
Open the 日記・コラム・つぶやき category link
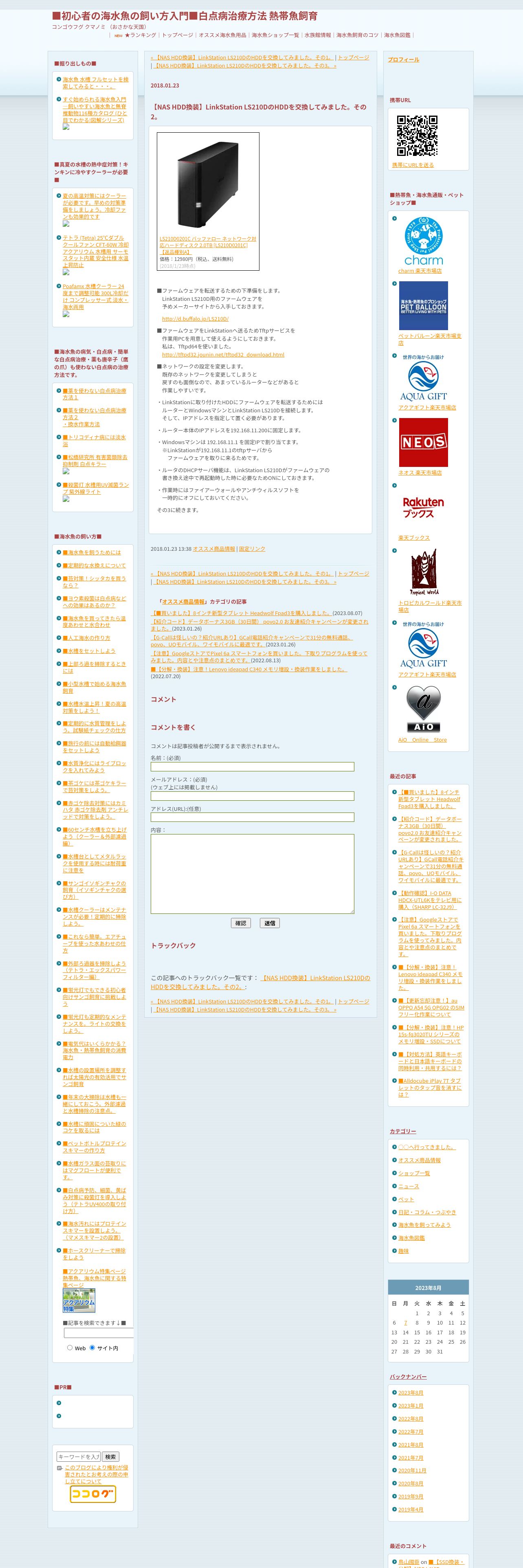[427, 1212]
